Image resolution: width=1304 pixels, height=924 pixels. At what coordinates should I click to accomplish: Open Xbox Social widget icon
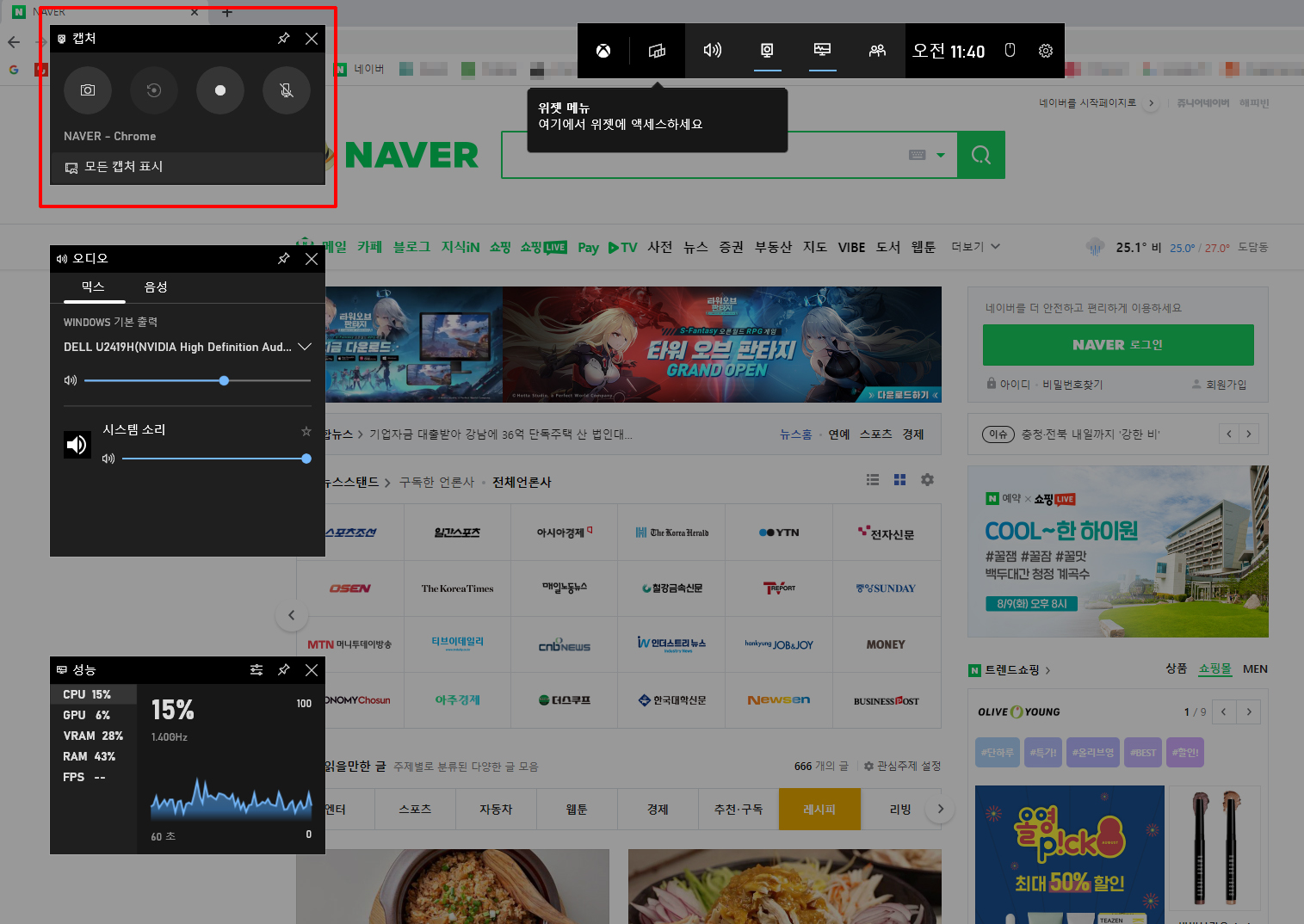[x=877, y=51]
